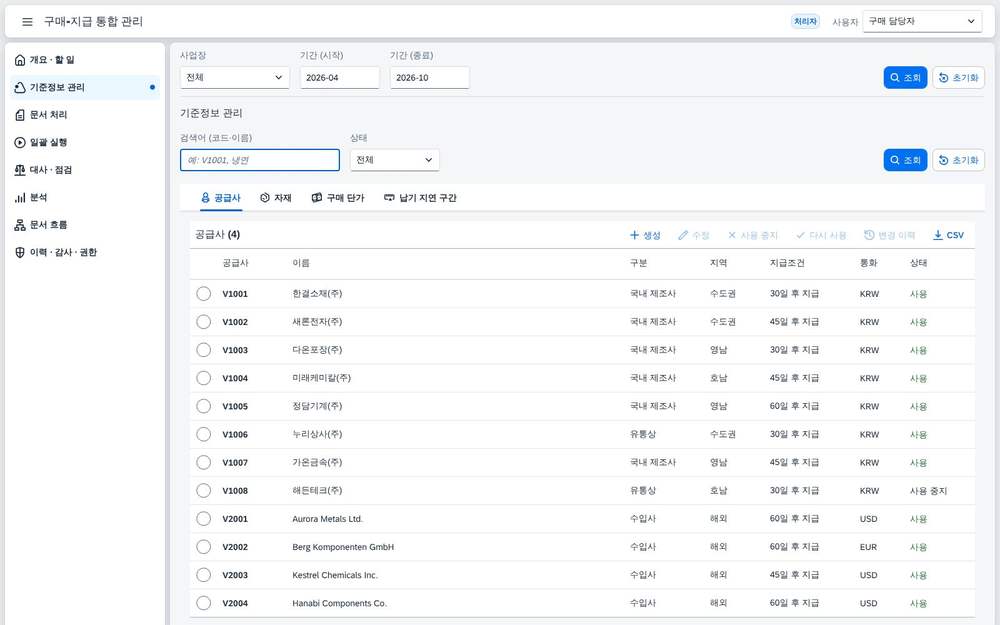Focus the 검색어 (코드·이름) search field

[x=260, y=160]
